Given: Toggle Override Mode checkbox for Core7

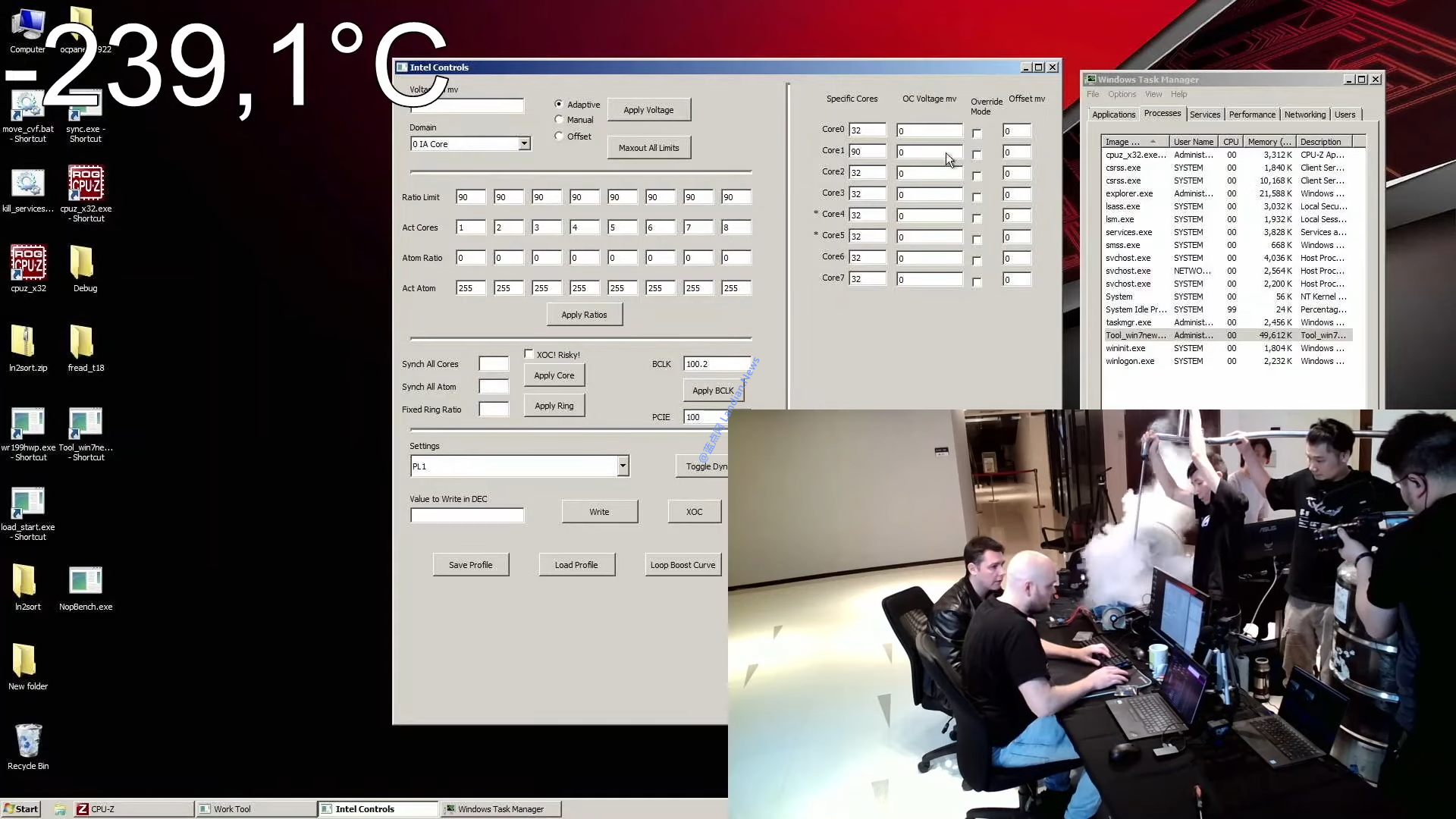Looking at the screenshot, I should pos(977,282).
